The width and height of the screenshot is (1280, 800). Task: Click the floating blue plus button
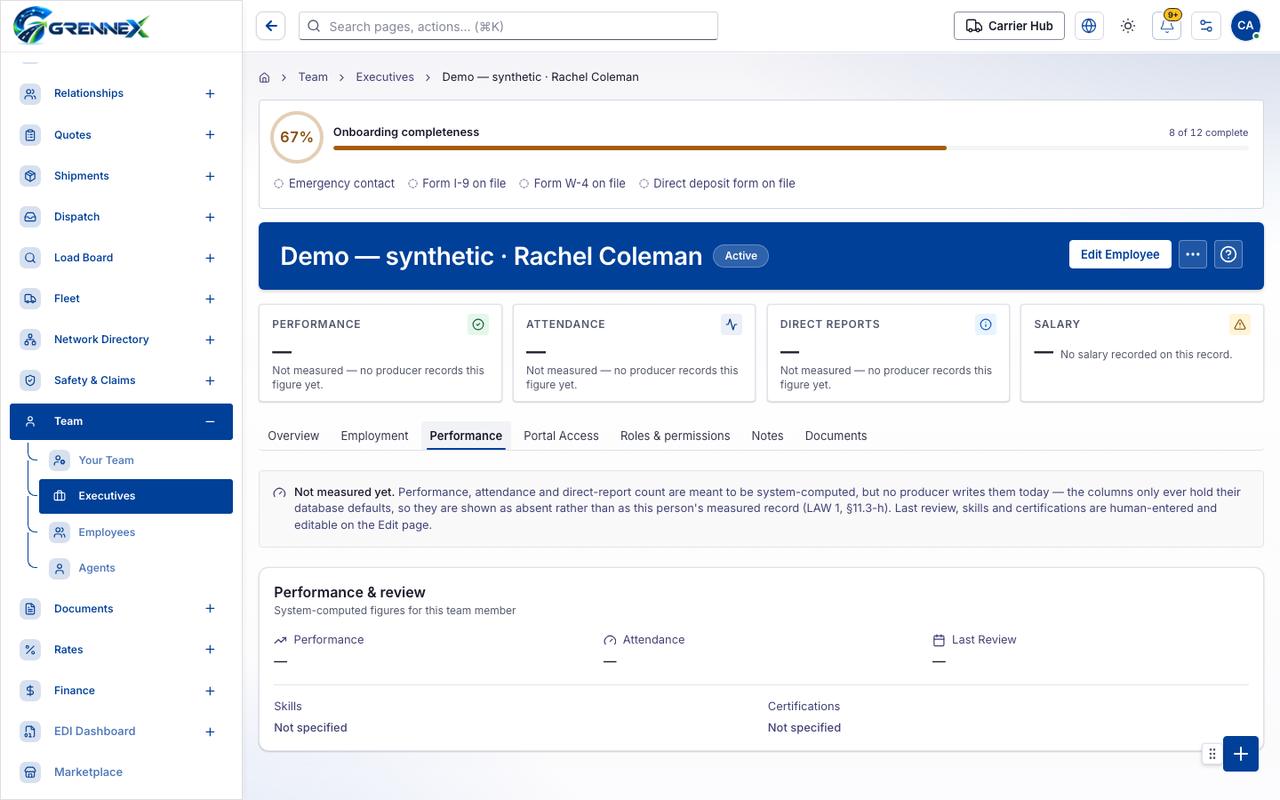[x=1241, y=754]
